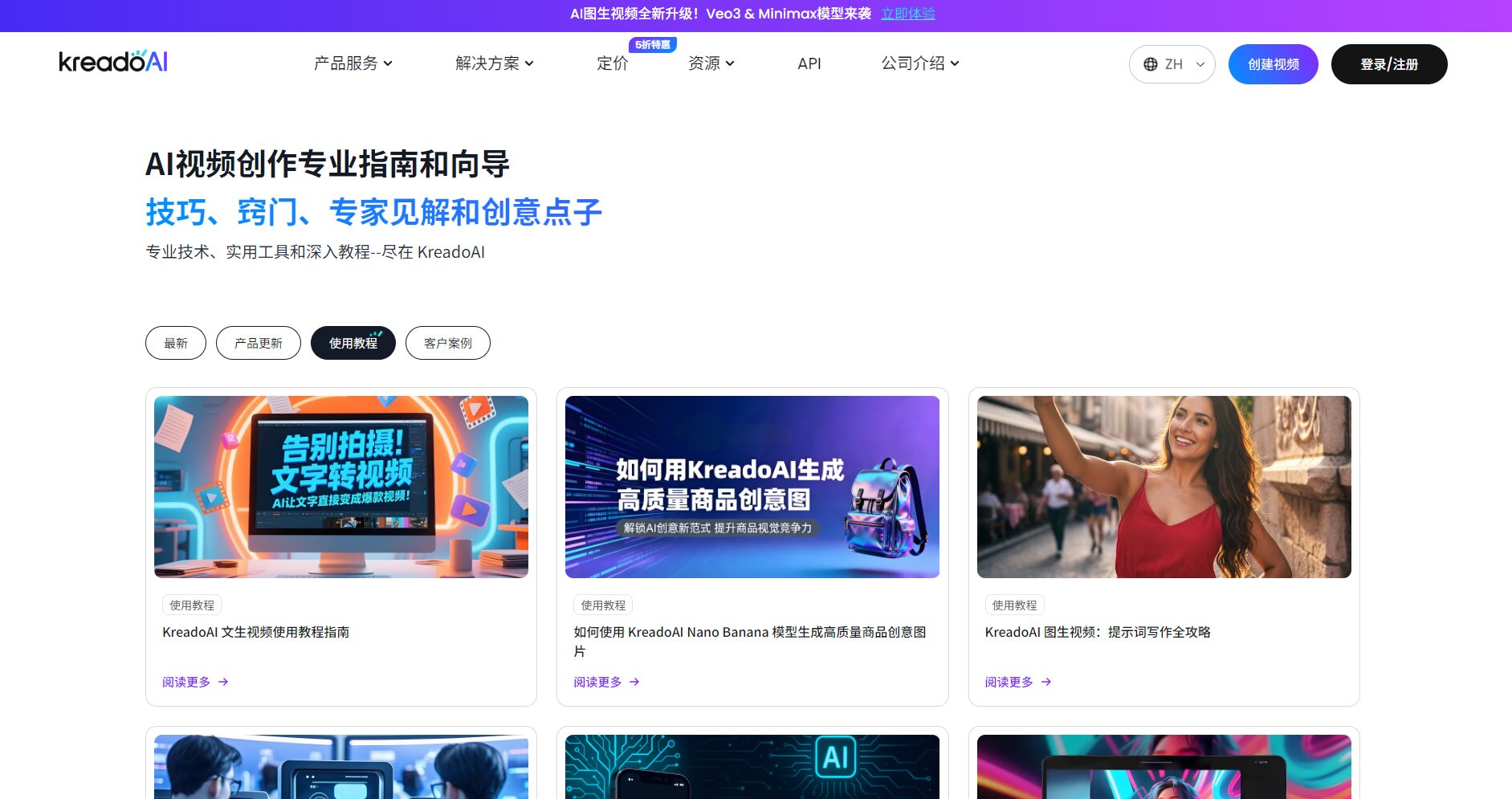The image size is (1512, 799).
Task: Open the 文字转视频 article thumbnail
Action: click(341, 487)
